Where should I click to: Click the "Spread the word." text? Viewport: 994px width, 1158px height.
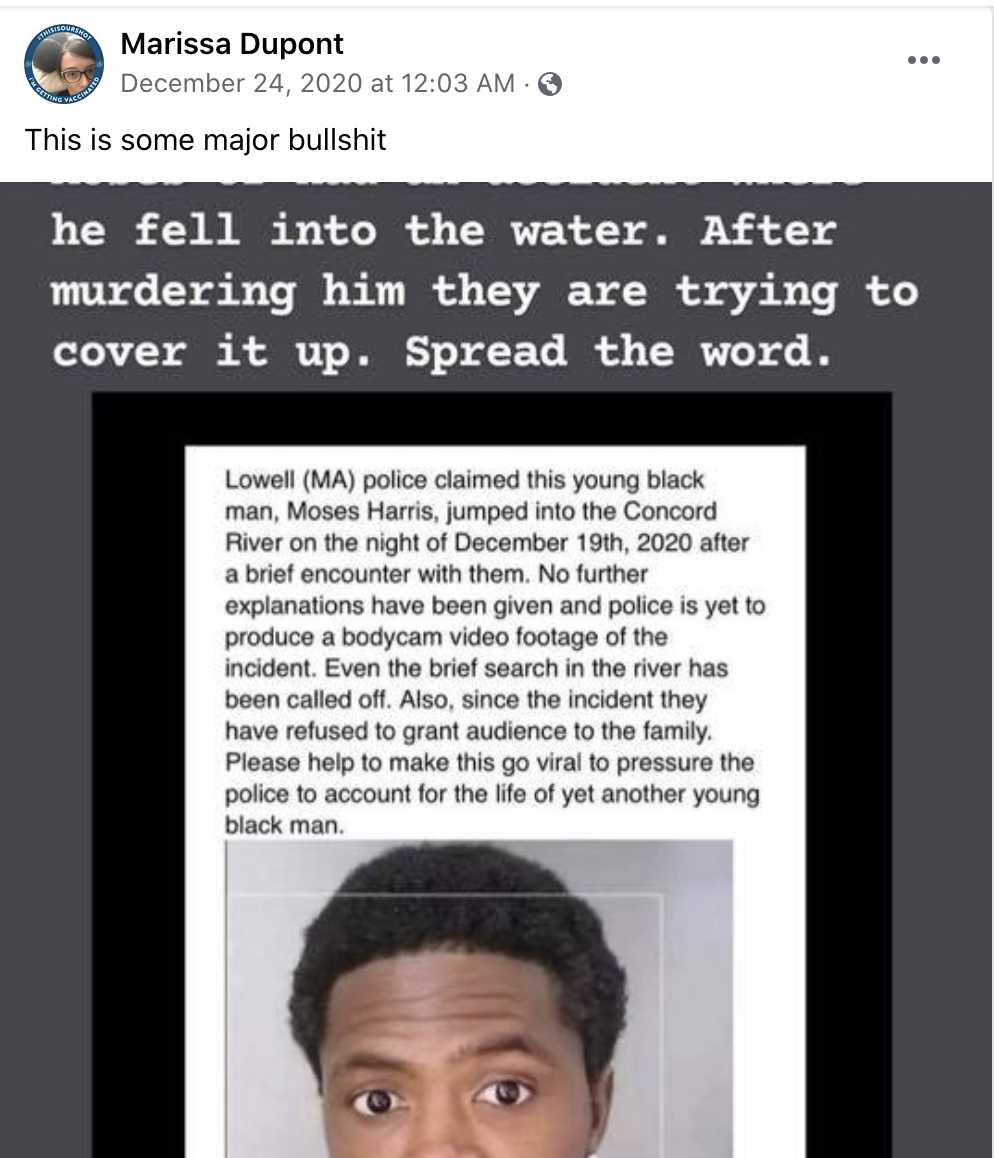click(x=619, y=351)
